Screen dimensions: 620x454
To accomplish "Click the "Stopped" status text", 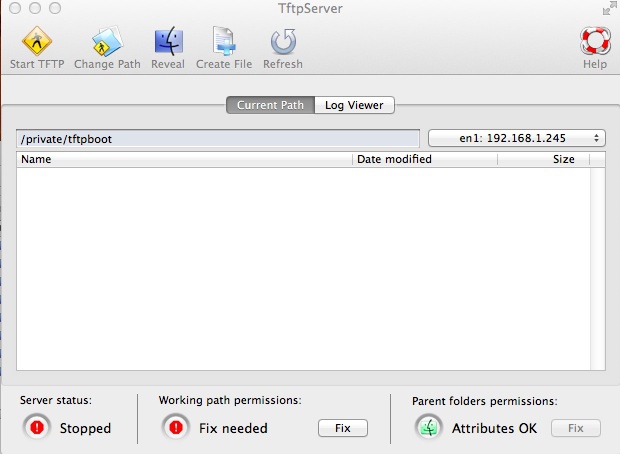I will (85, 428).
